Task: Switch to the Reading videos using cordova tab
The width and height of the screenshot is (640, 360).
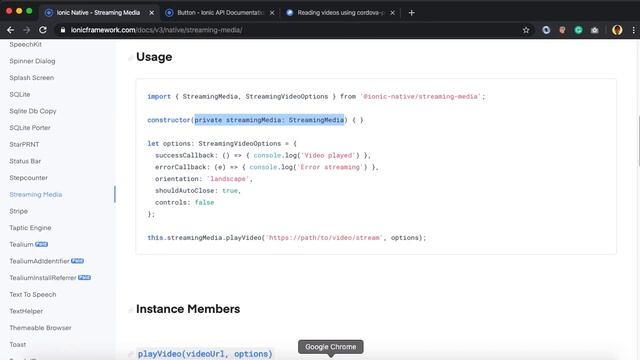Action: pos(341,13)
